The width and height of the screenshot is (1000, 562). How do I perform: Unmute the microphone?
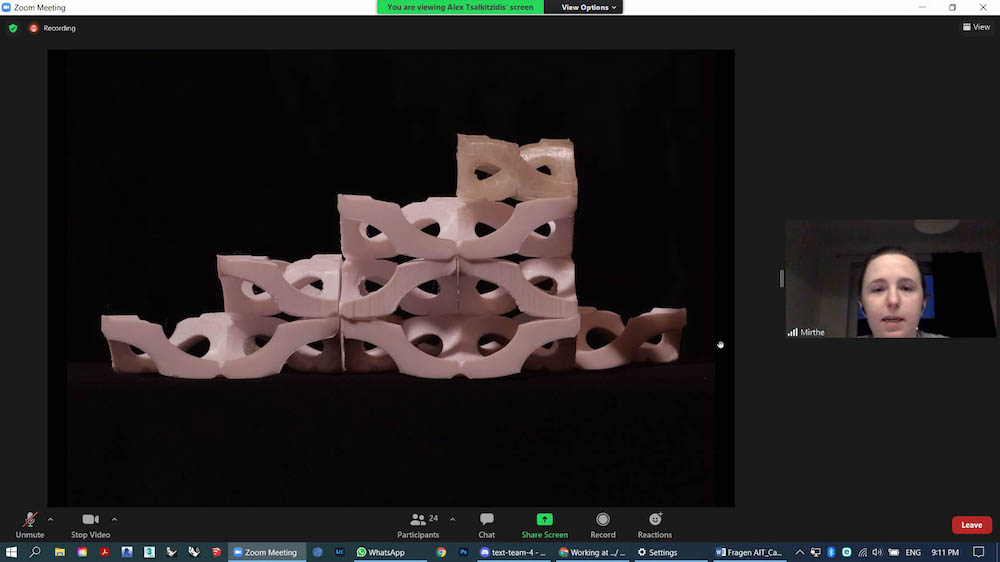coord(30,524)
